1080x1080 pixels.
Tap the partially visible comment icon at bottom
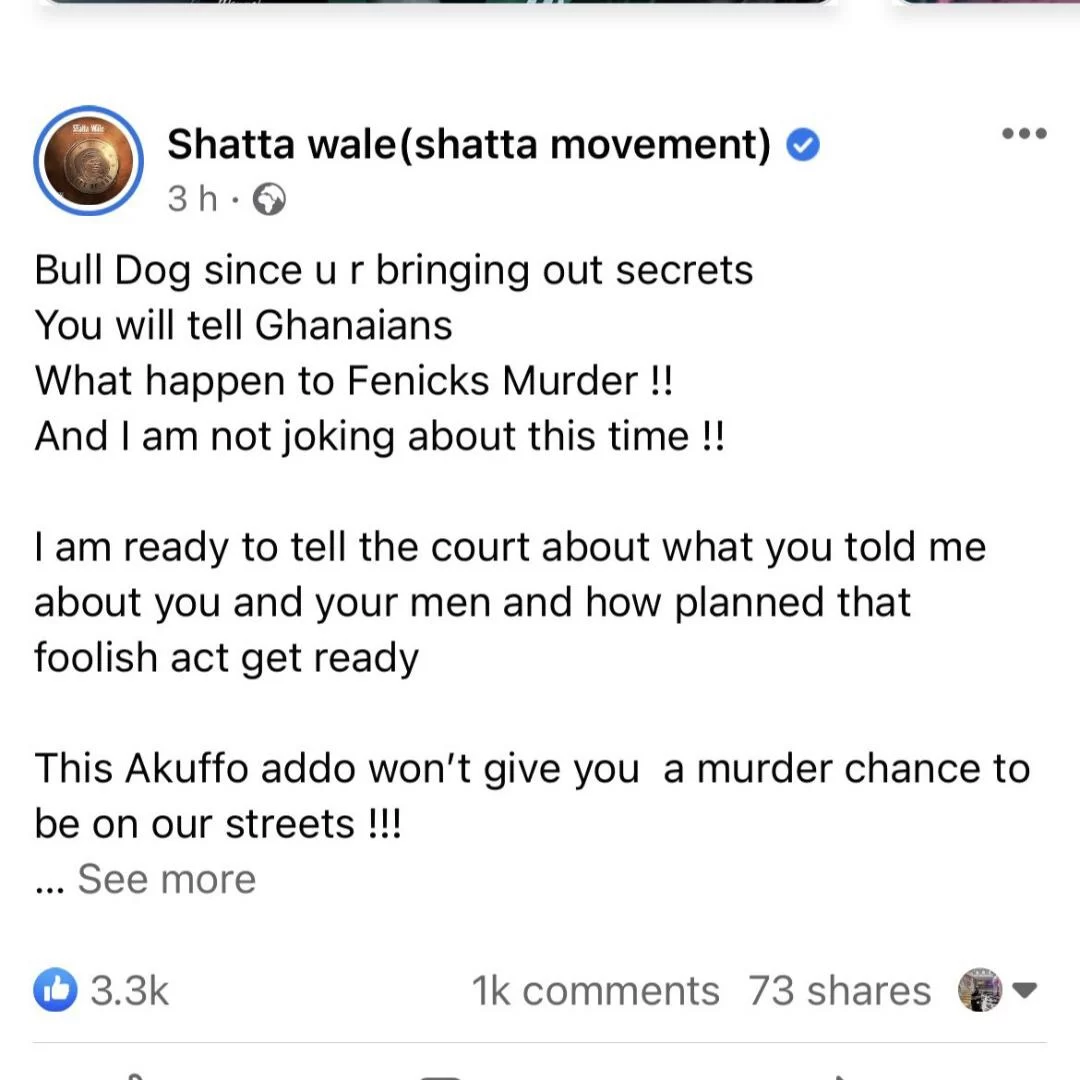(441, 1077)
